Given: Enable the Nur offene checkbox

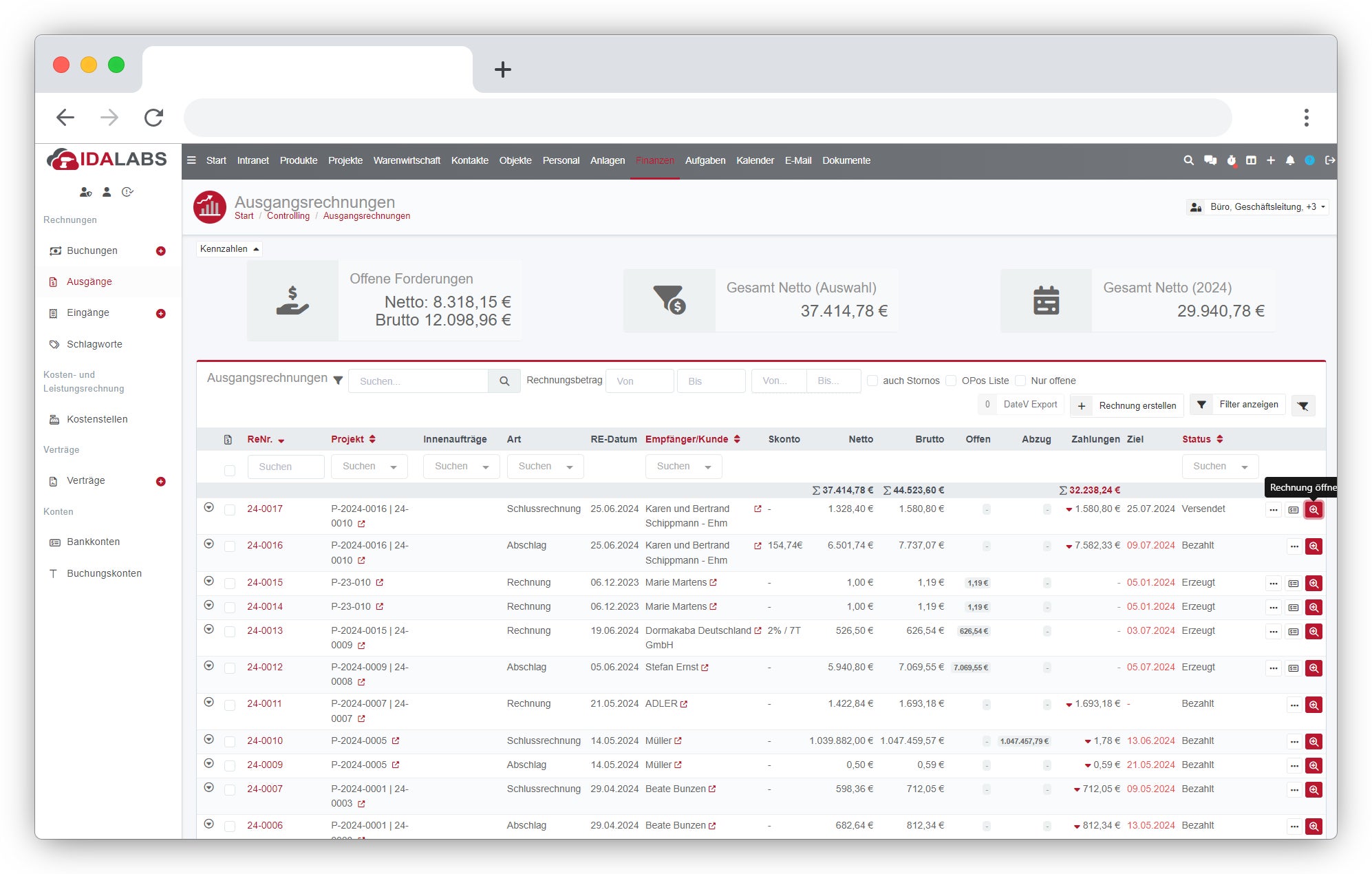Looking at the screenshot, I should pos(1020,381).
